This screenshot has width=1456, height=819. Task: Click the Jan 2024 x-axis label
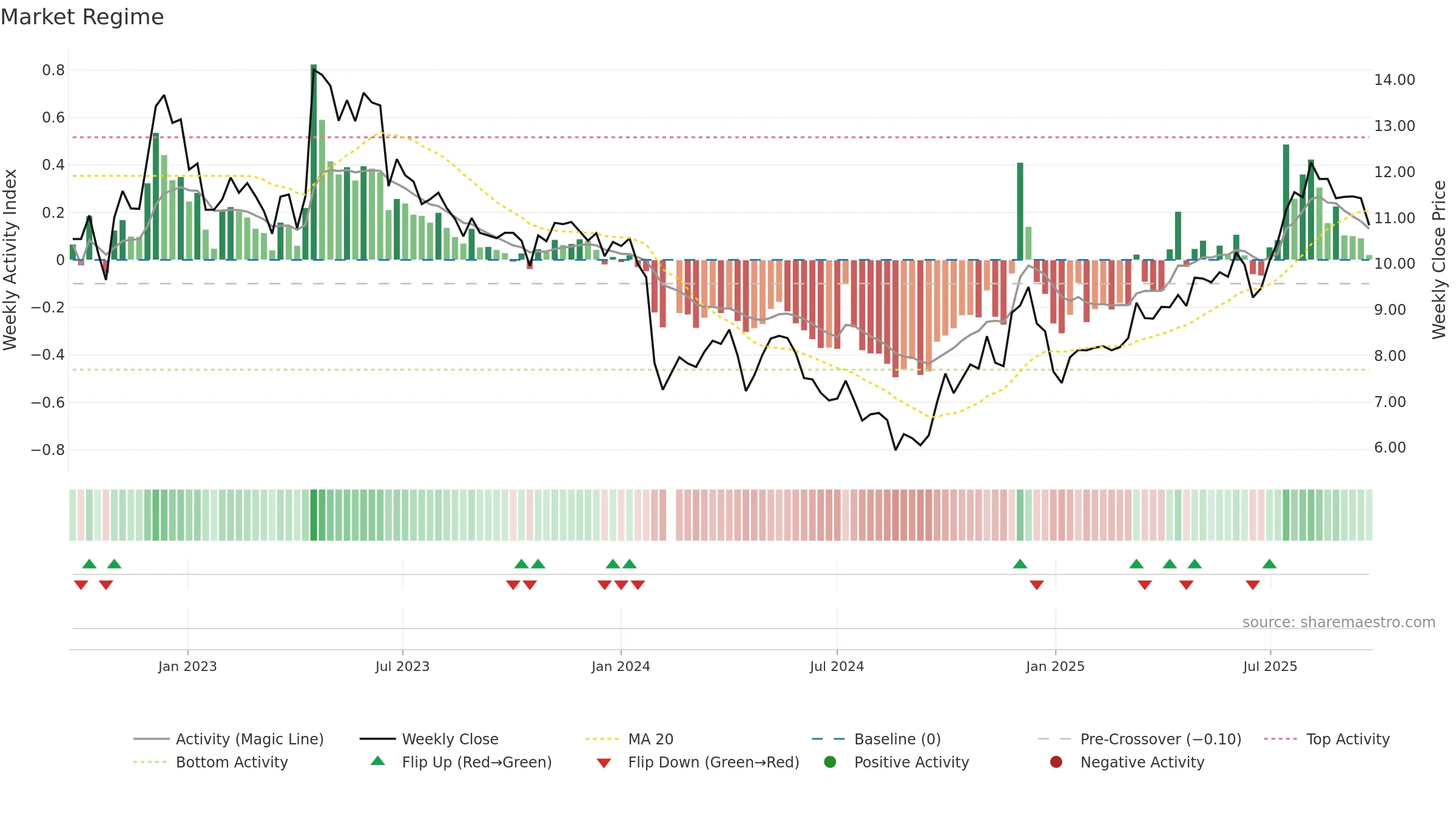point(621,666)
